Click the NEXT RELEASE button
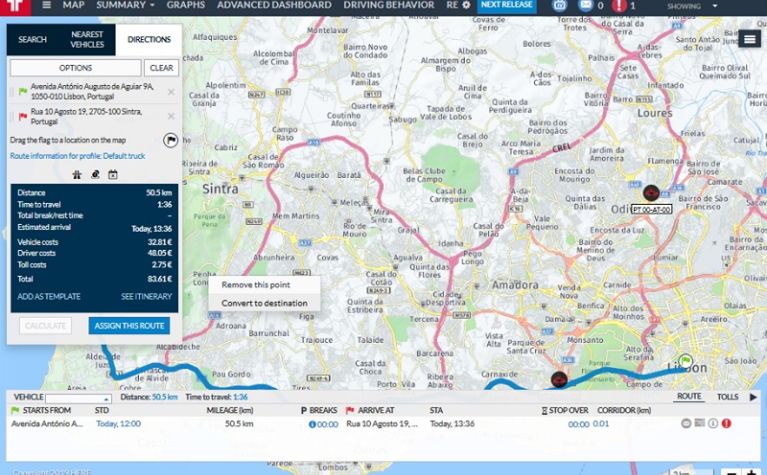 [x=507, y=5]
